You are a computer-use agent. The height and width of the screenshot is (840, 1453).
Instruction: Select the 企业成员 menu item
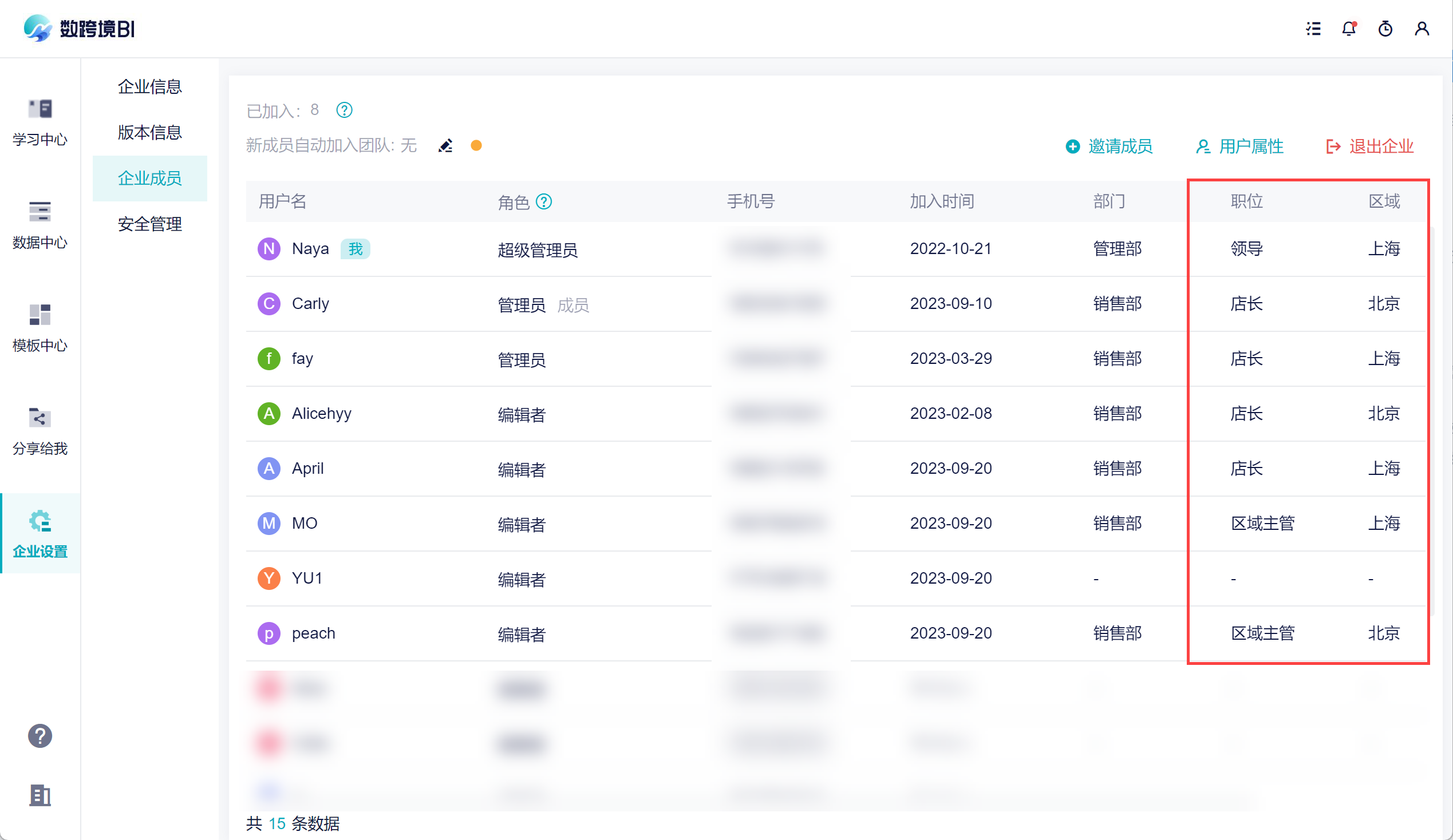(150, 179)
